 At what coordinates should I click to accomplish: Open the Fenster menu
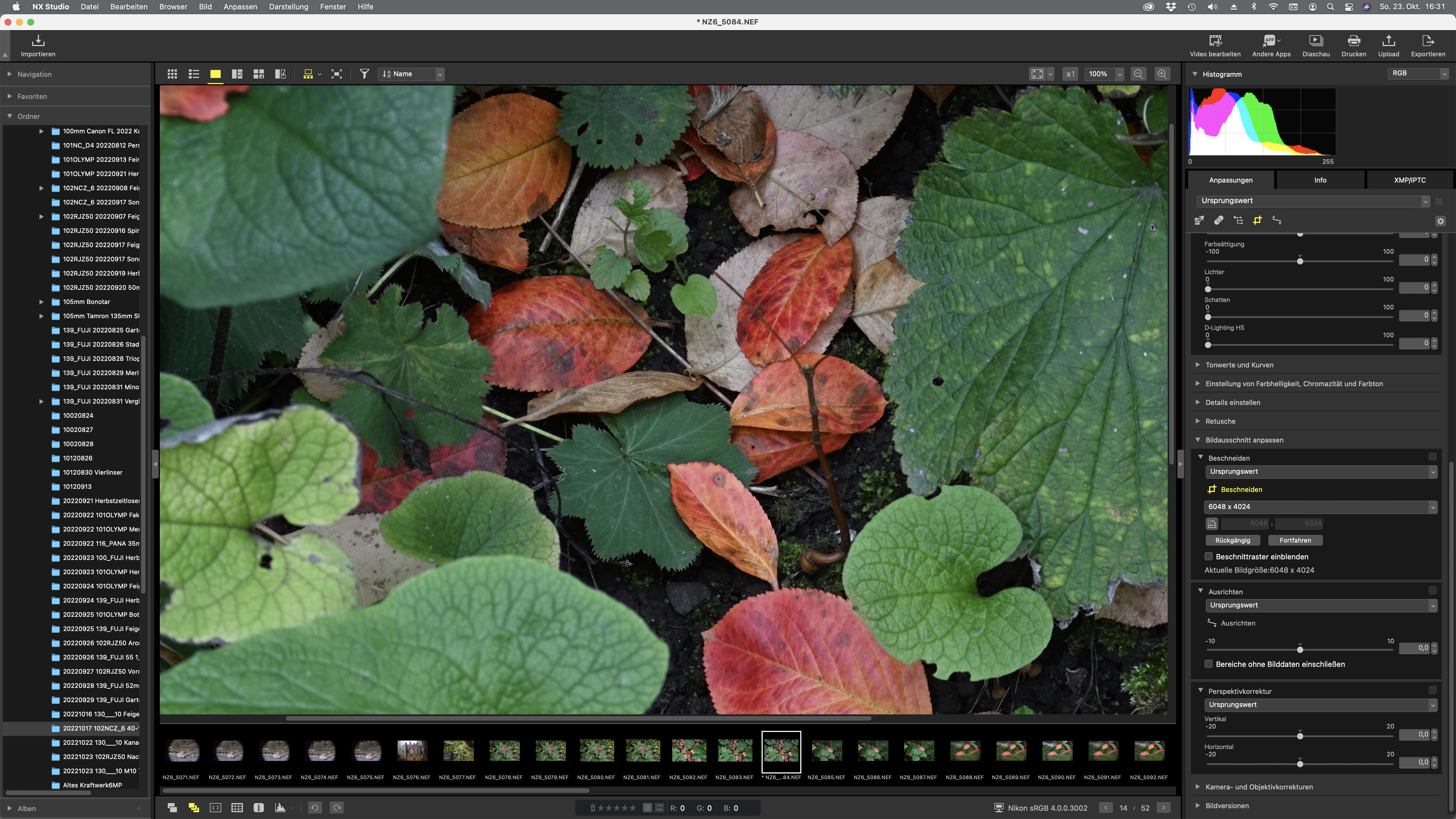pos(332,7)
